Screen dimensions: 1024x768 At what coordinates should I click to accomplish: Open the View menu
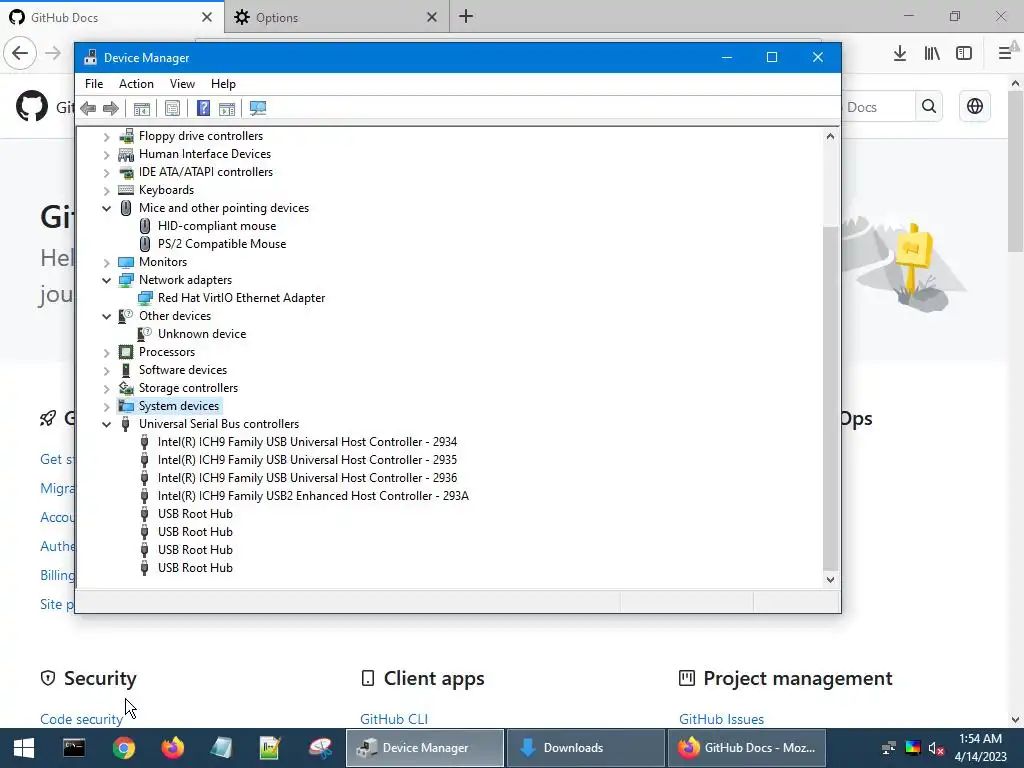click(182, 84)
